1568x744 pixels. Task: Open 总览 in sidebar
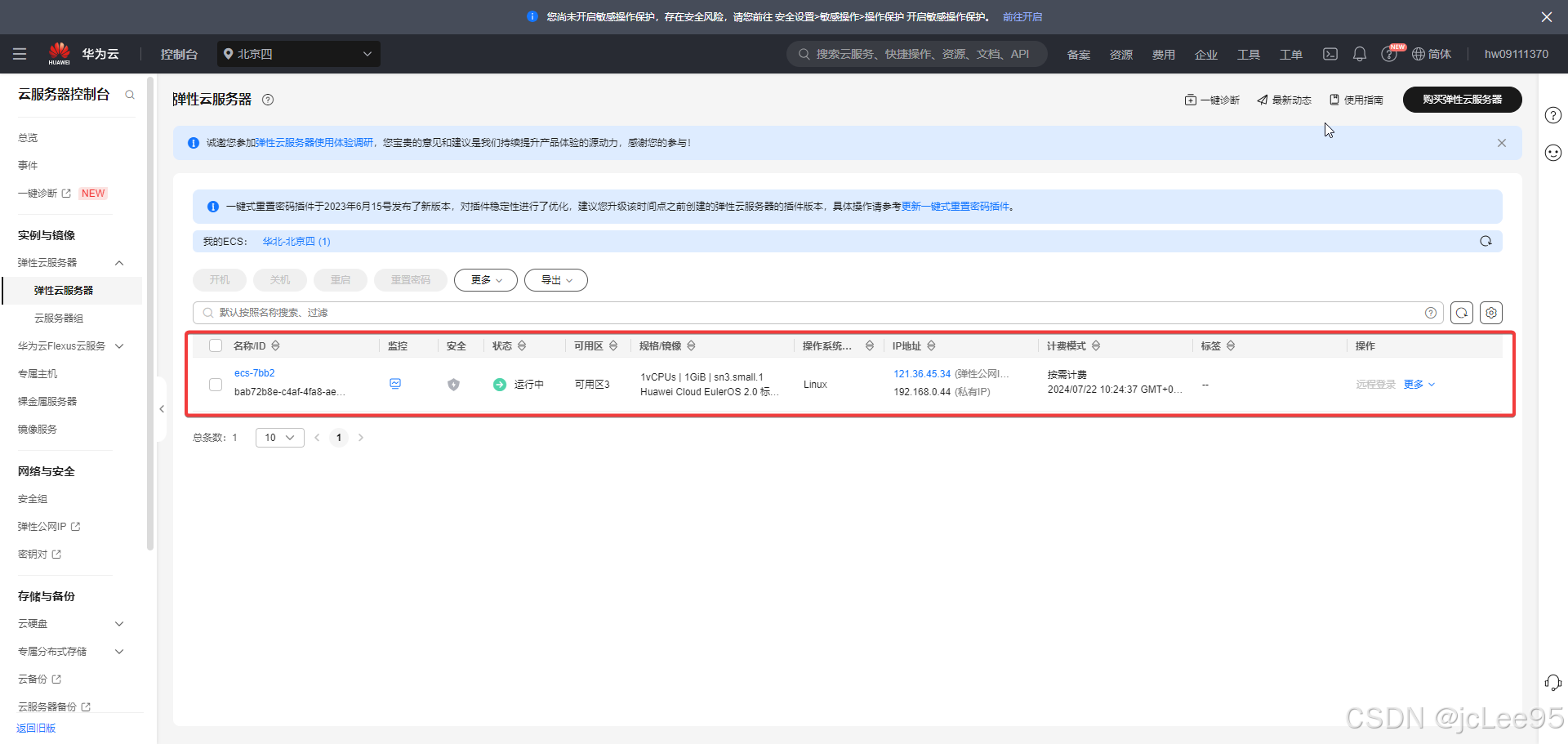tap(28, 138)
